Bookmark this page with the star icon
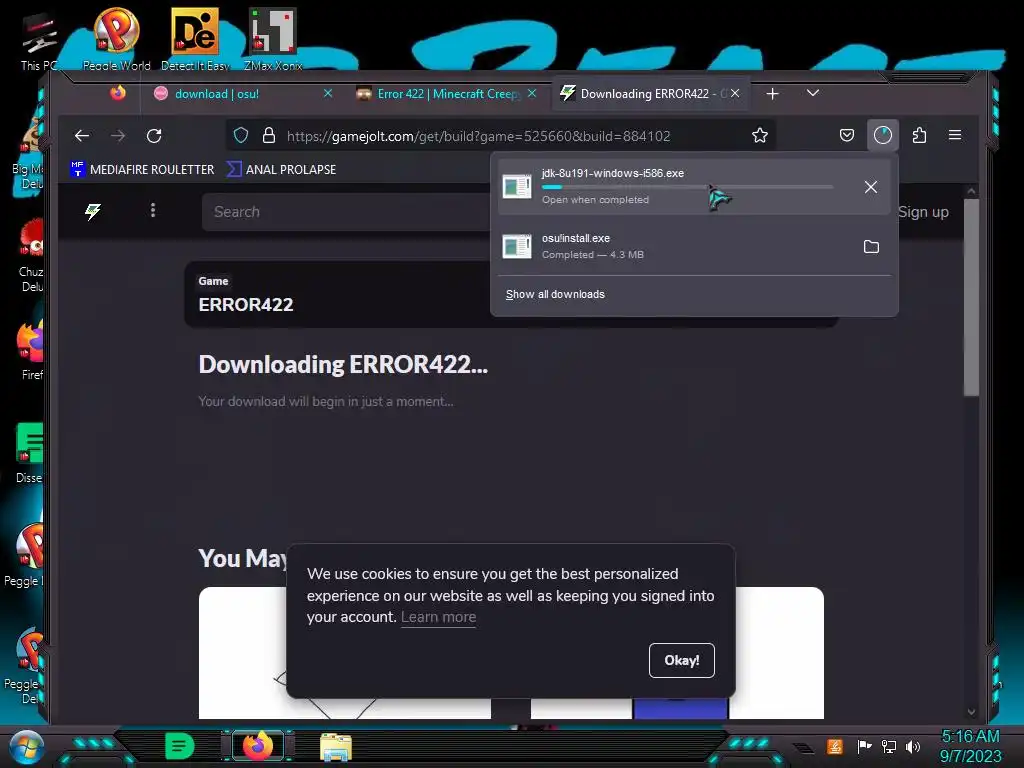This screenshot has width=1024, height=768. tap(760, 136)
